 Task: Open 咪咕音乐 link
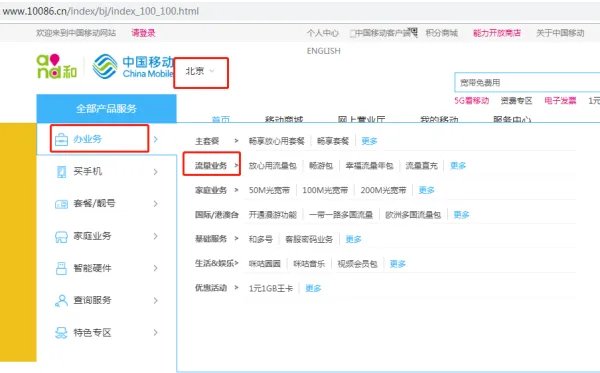pos(309,264)
